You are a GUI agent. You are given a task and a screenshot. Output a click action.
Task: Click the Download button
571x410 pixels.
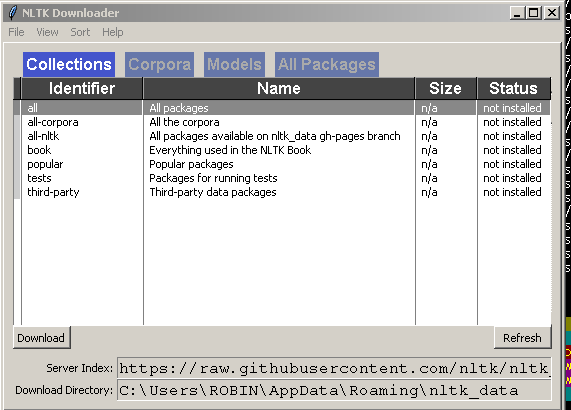[42, 338]
